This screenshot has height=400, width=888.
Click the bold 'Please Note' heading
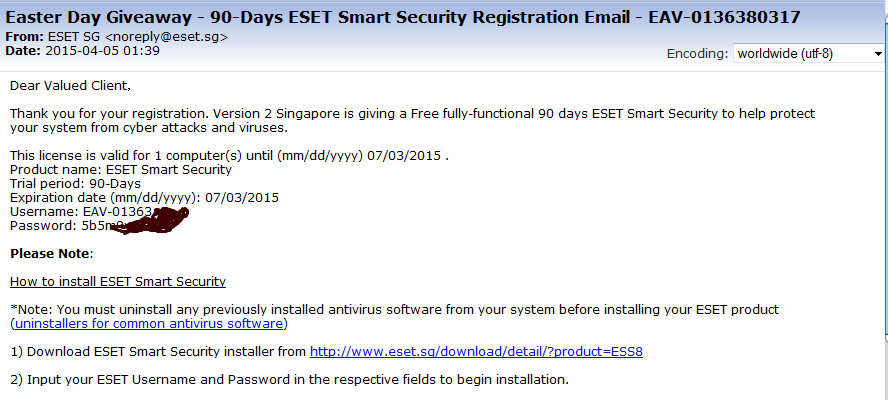[x=51, y=254]
